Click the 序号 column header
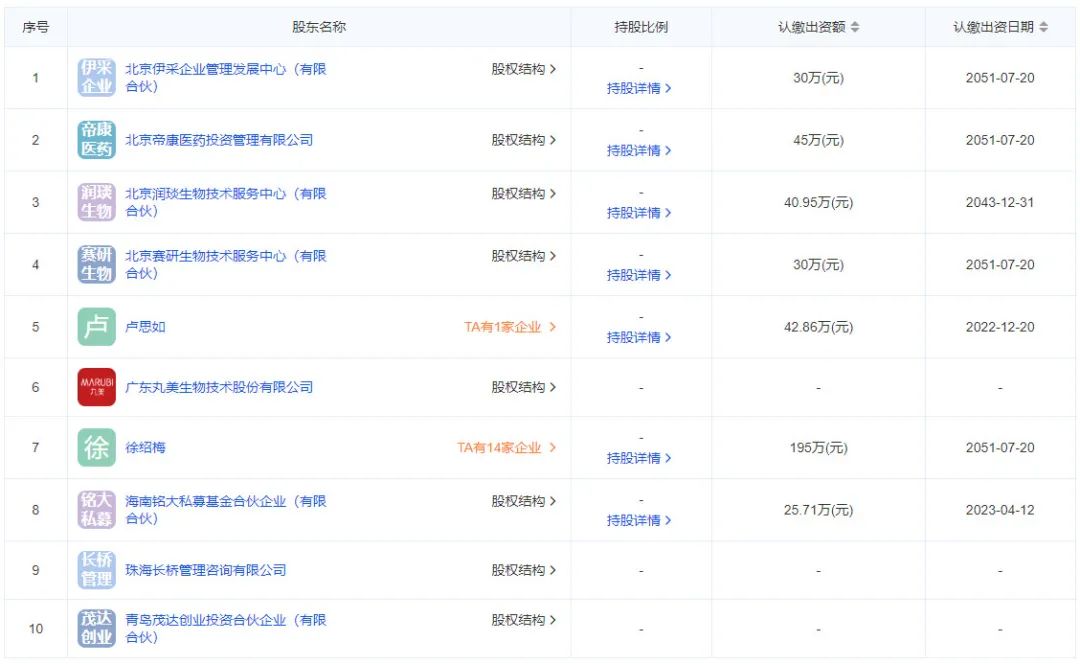 tap(36, 27)
